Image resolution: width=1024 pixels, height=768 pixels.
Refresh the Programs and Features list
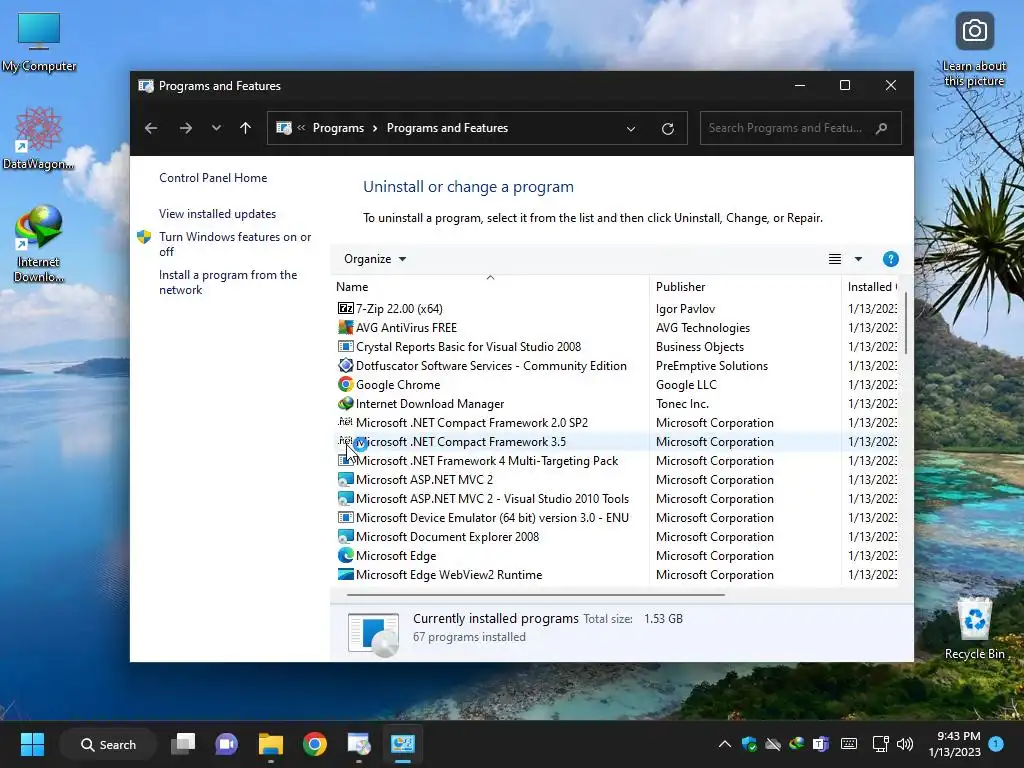point(667,129)
